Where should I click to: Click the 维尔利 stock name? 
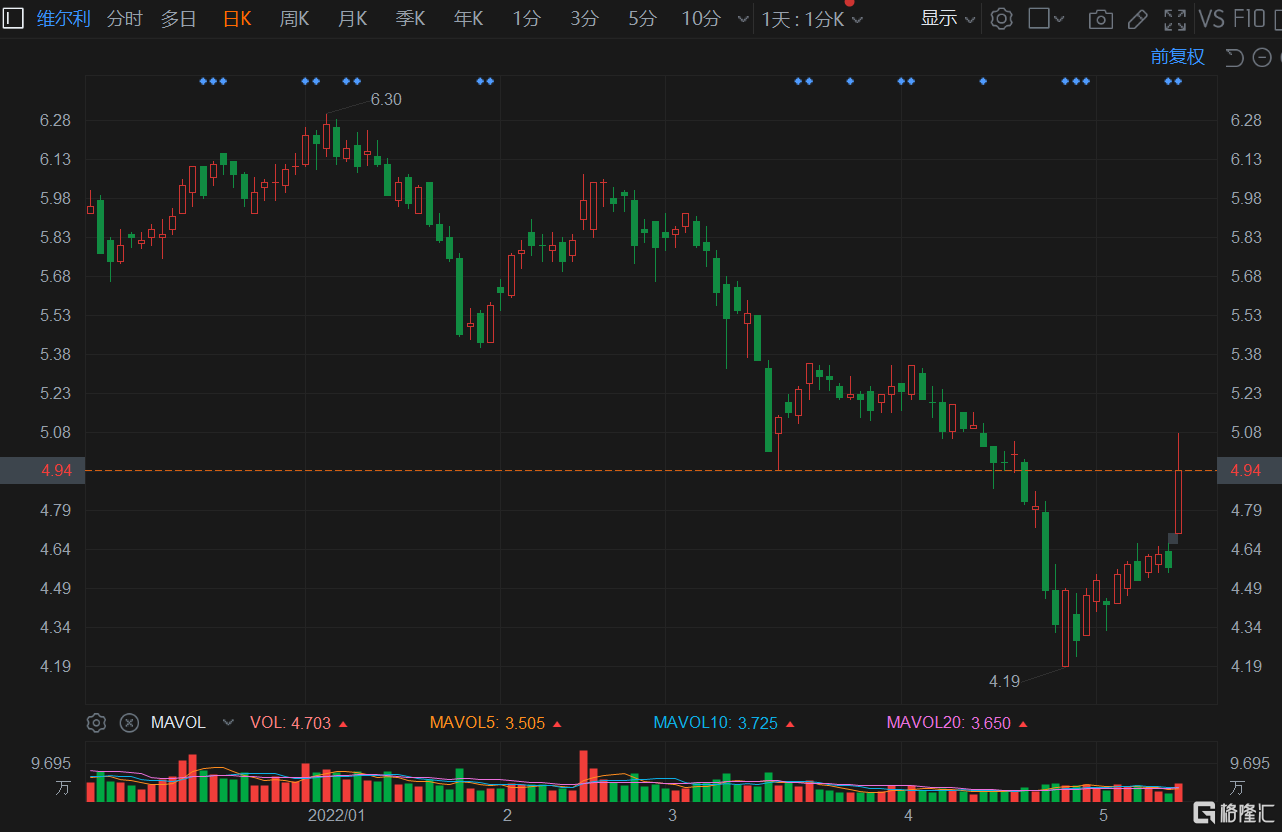tap(63, 18)
